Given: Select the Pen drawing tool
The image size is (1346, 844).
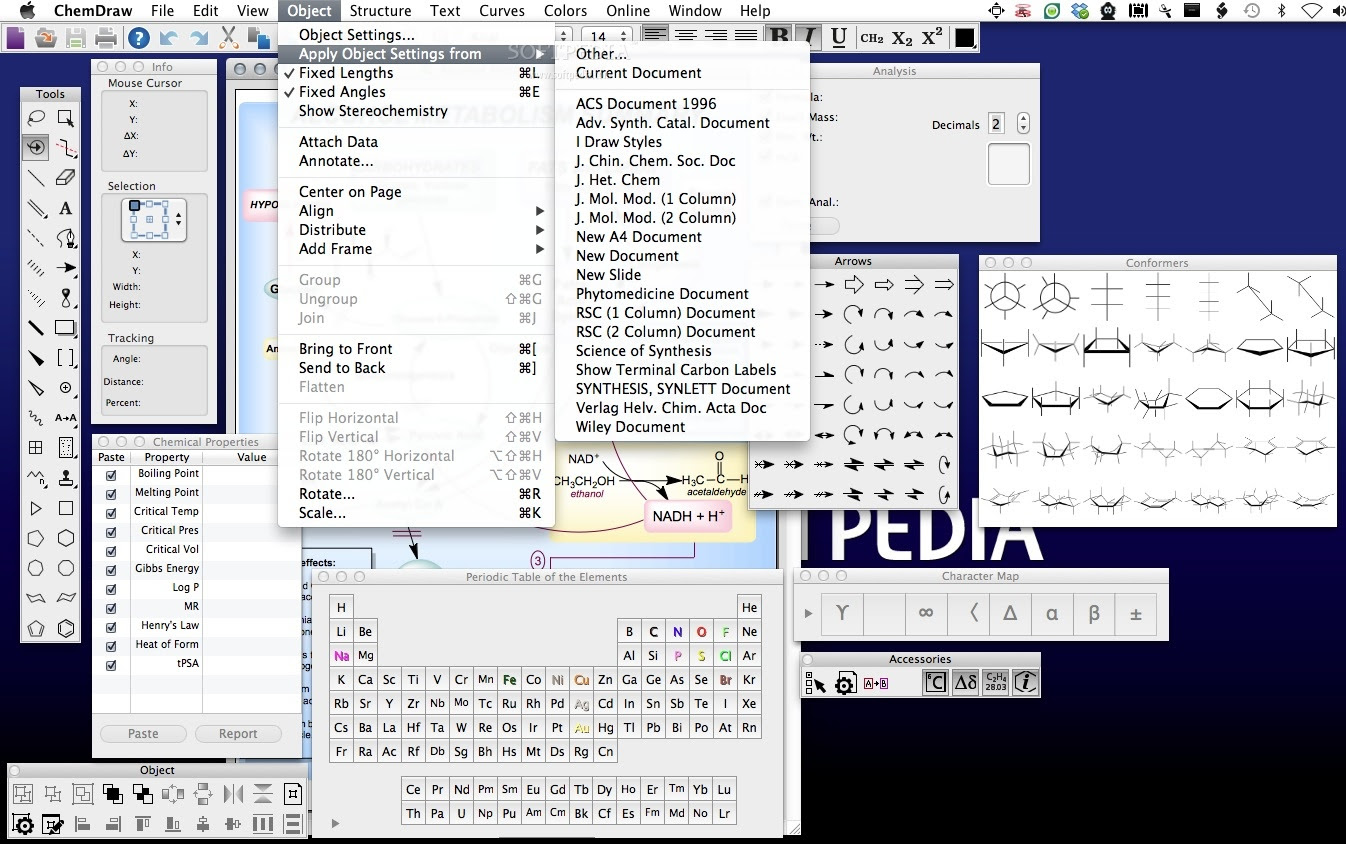Looking at the screenshot, I should 66,238.
